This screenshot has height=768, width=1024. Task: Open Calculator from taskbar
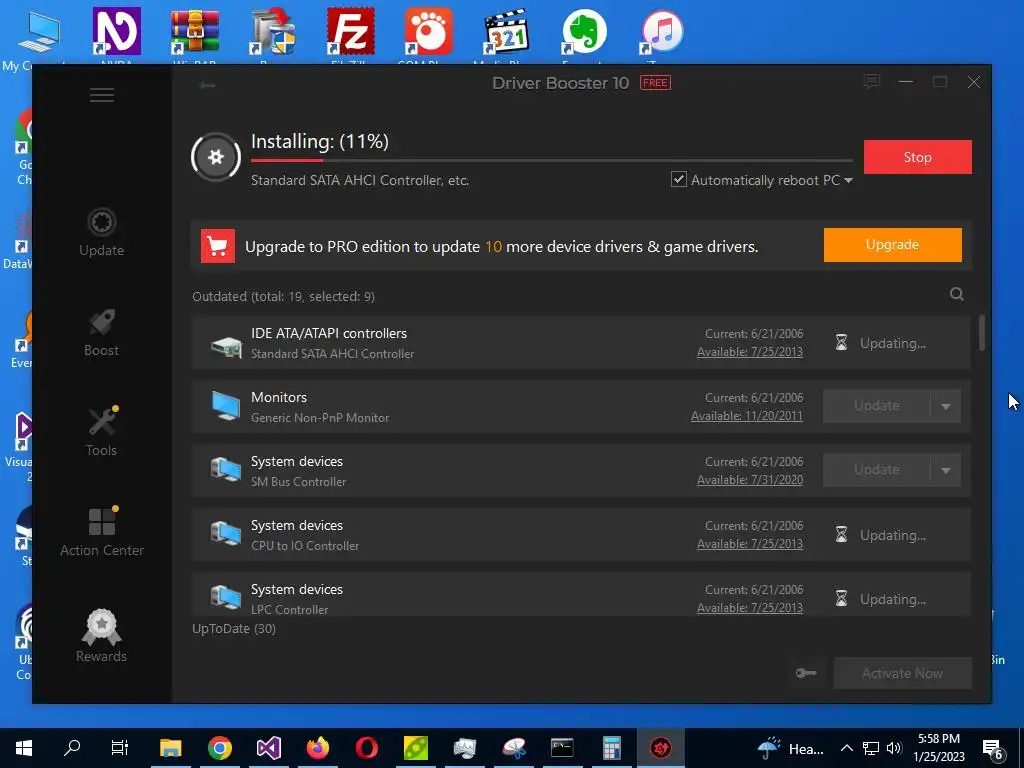[x=611, y=748]
